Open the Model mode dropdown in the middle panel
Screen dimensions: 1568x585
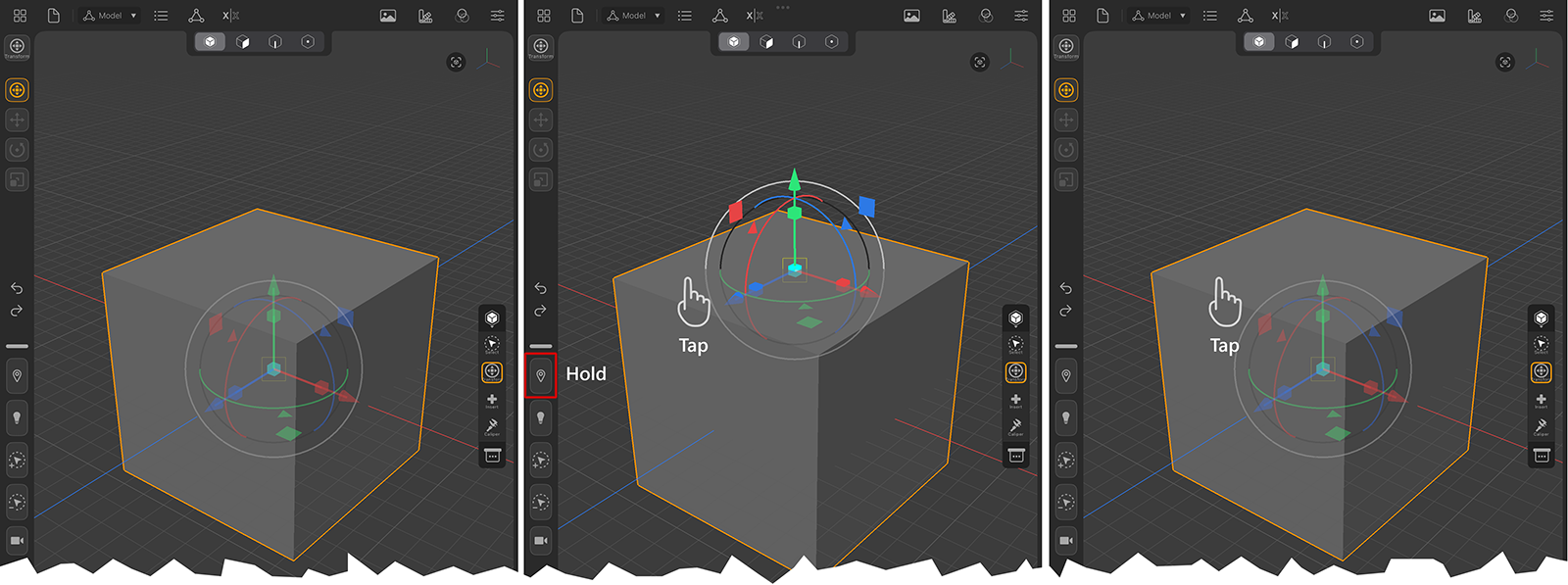[x=634, y=16]
